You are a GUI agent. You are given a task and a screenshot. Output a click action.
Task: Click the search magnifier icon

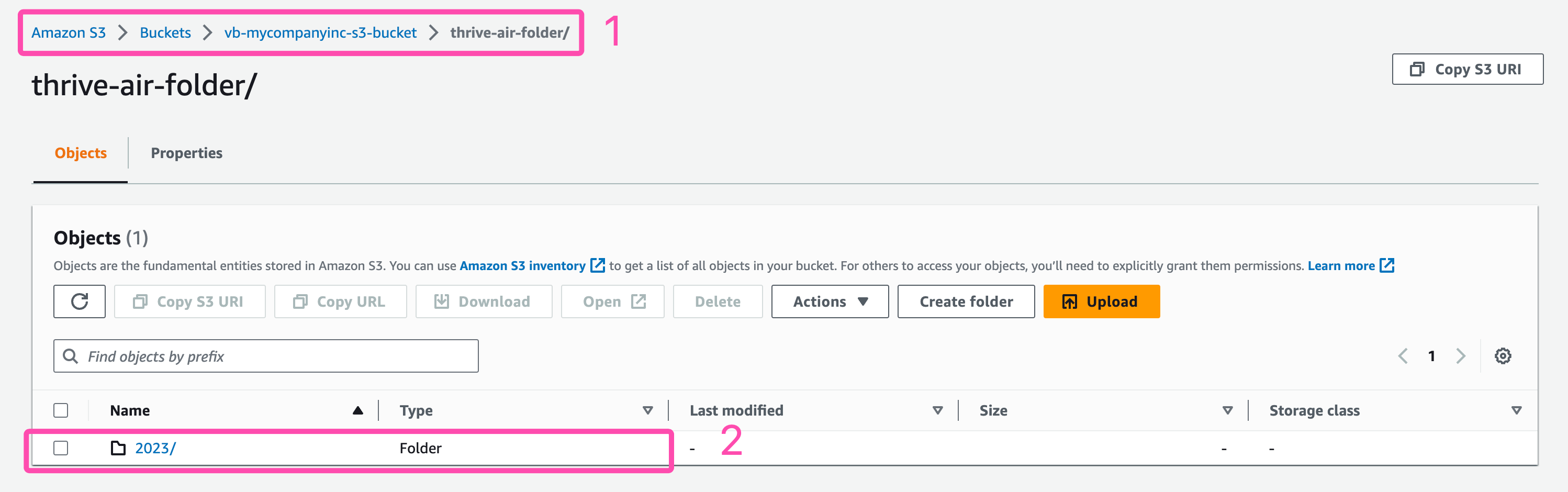[71, 356]
